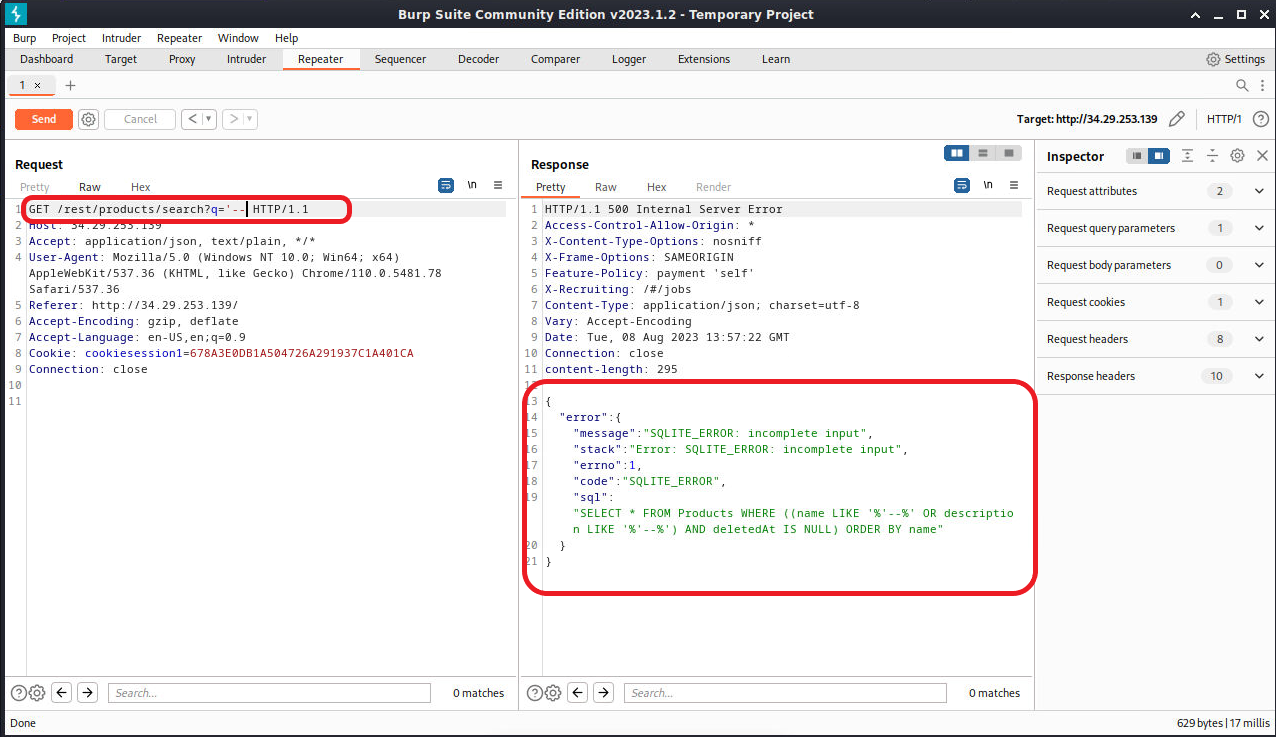Click the Cancel button
1276x737 pixels.
pyautogui.click(x=140, y=119)
